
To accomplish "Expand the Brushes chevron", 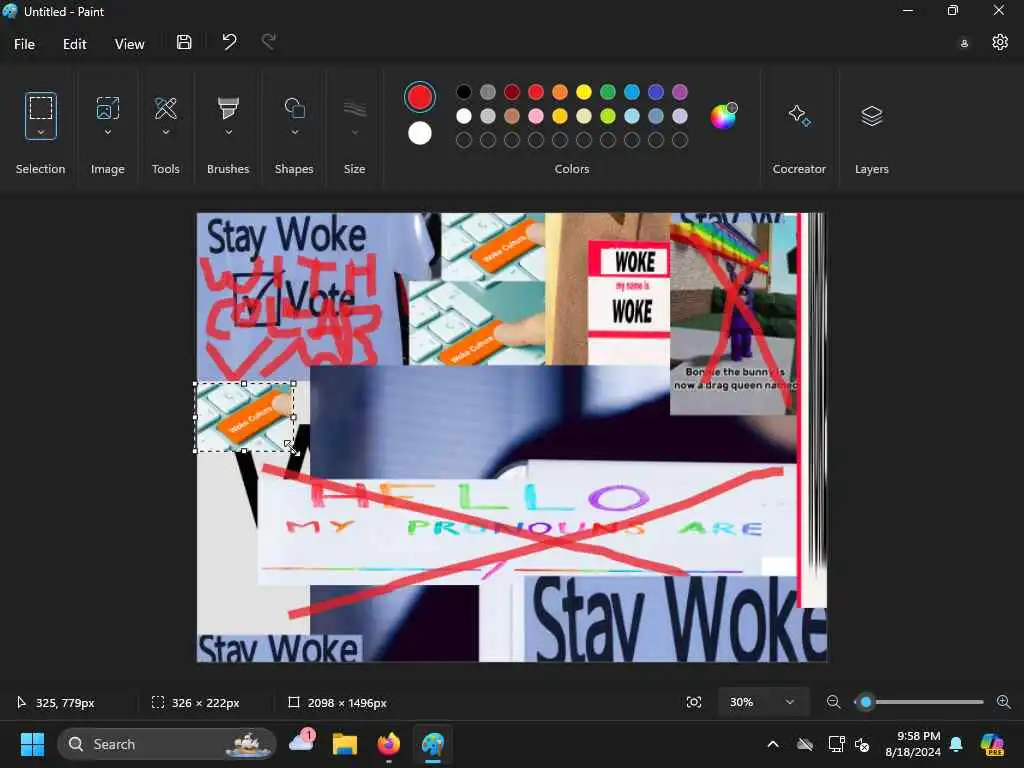I will tap(228, 133).
